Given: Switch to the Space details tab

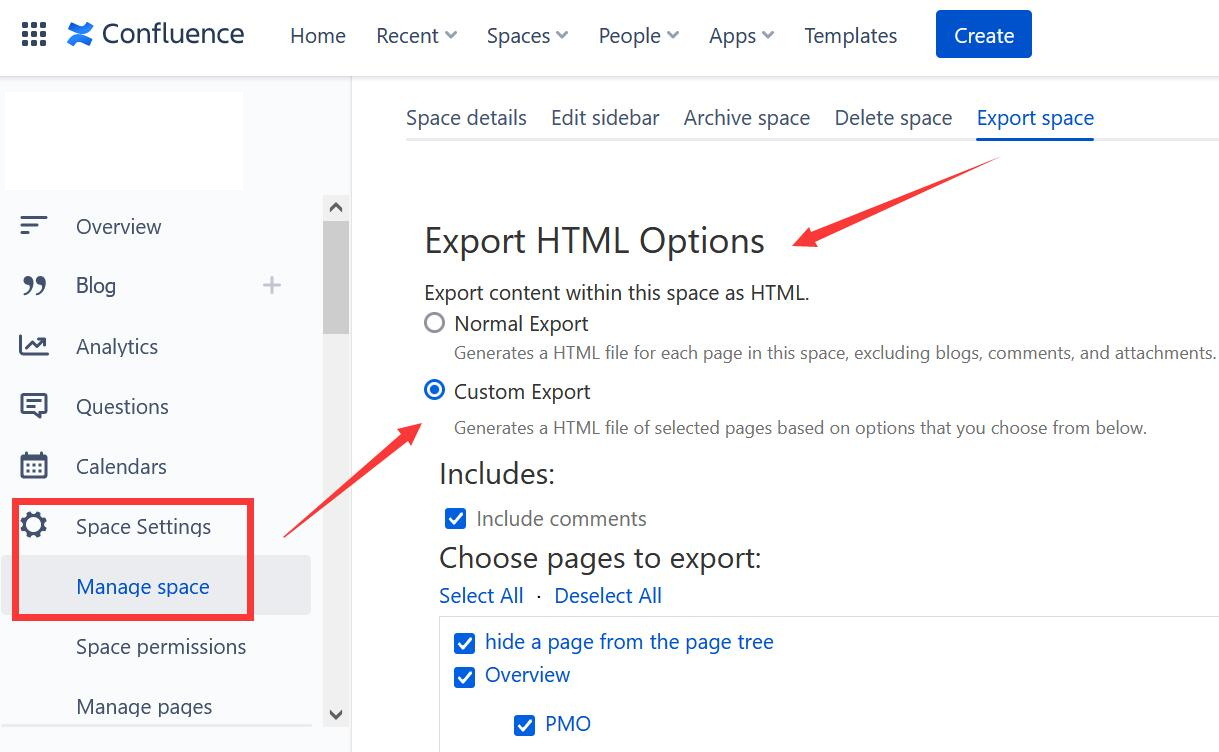Looking at the screenshot, I should pyautogui.click(x=466, y=118).
